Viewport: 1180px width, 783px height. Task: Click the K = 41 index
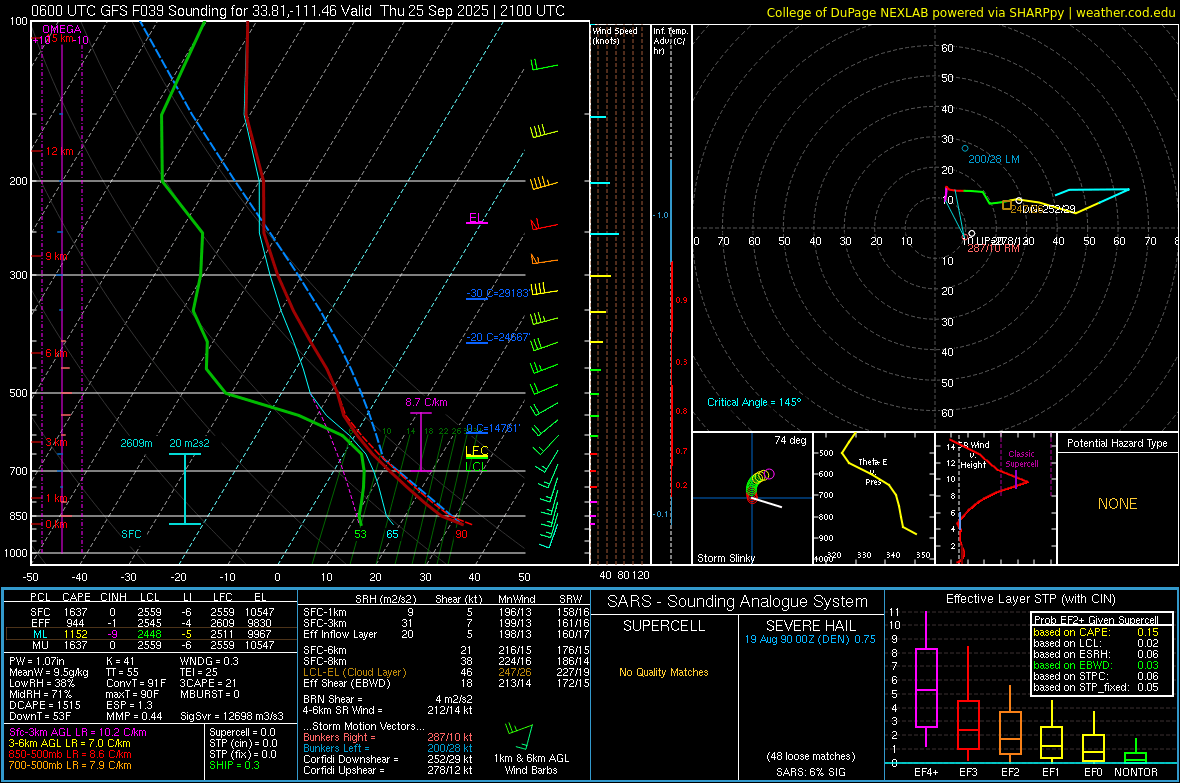(x=120, y=661)
